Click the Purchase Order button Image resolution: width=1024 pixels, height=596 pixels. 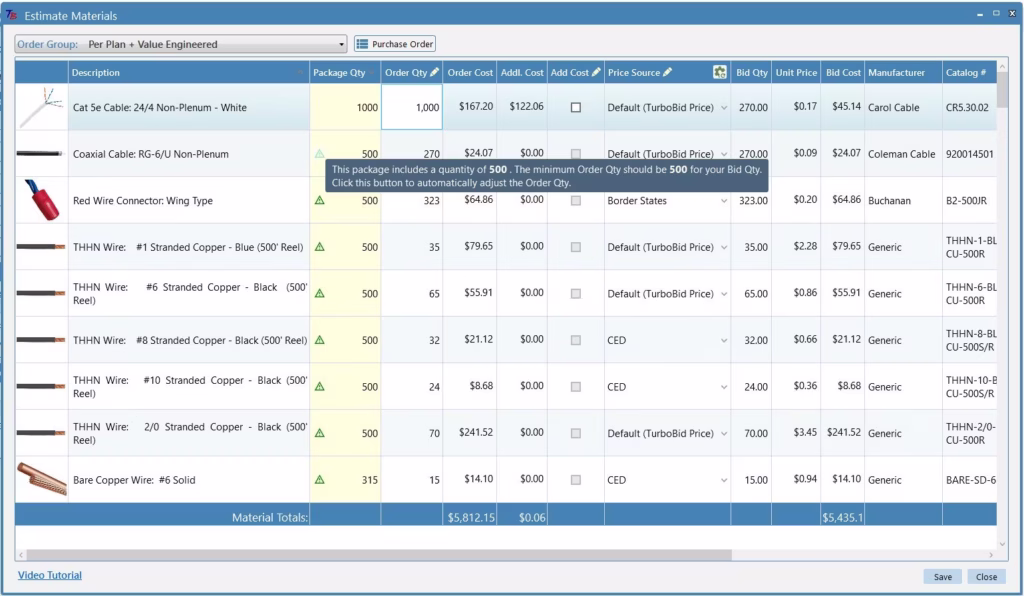point(395,44)
